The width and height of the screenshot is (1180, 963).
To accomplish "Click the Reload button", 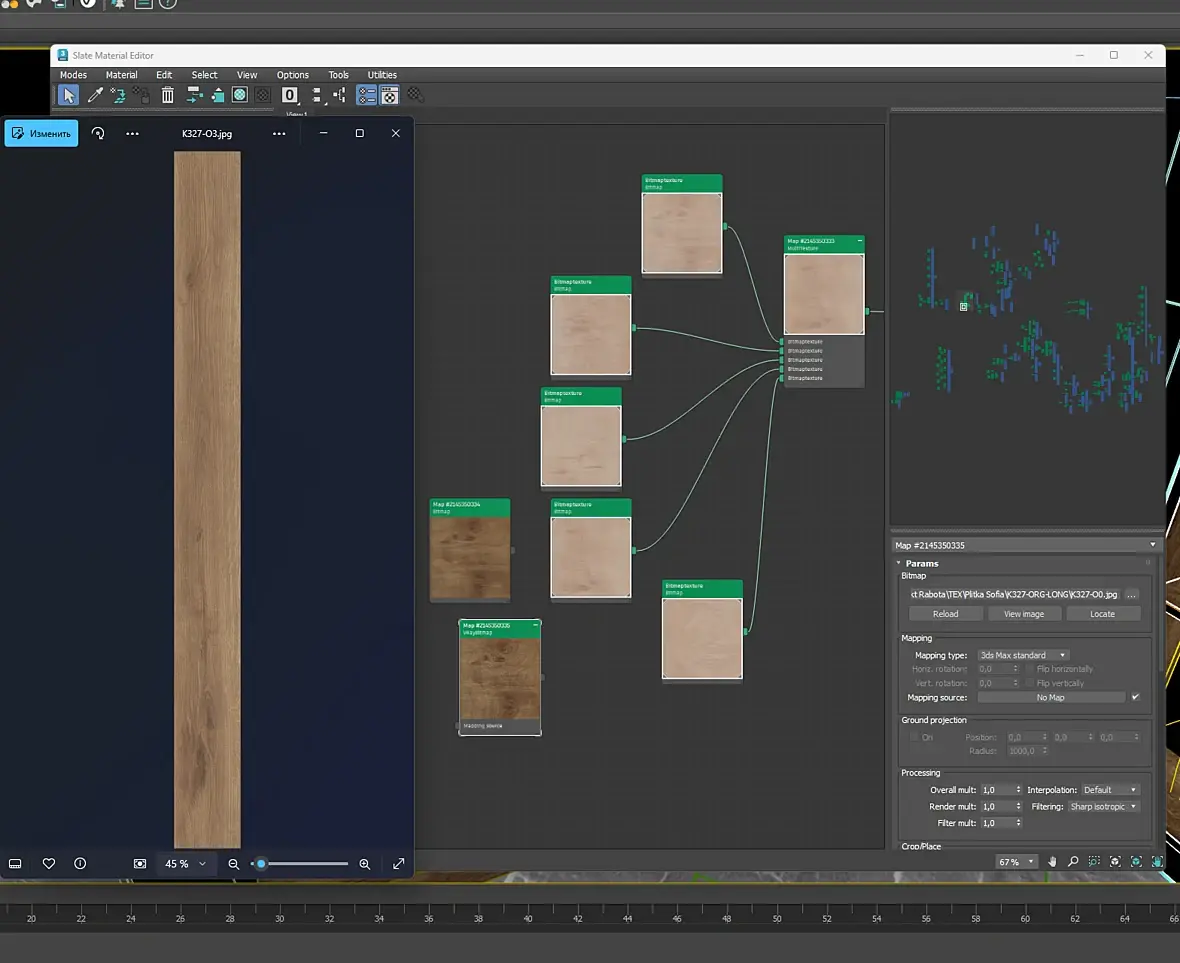I will coord(945,614).
